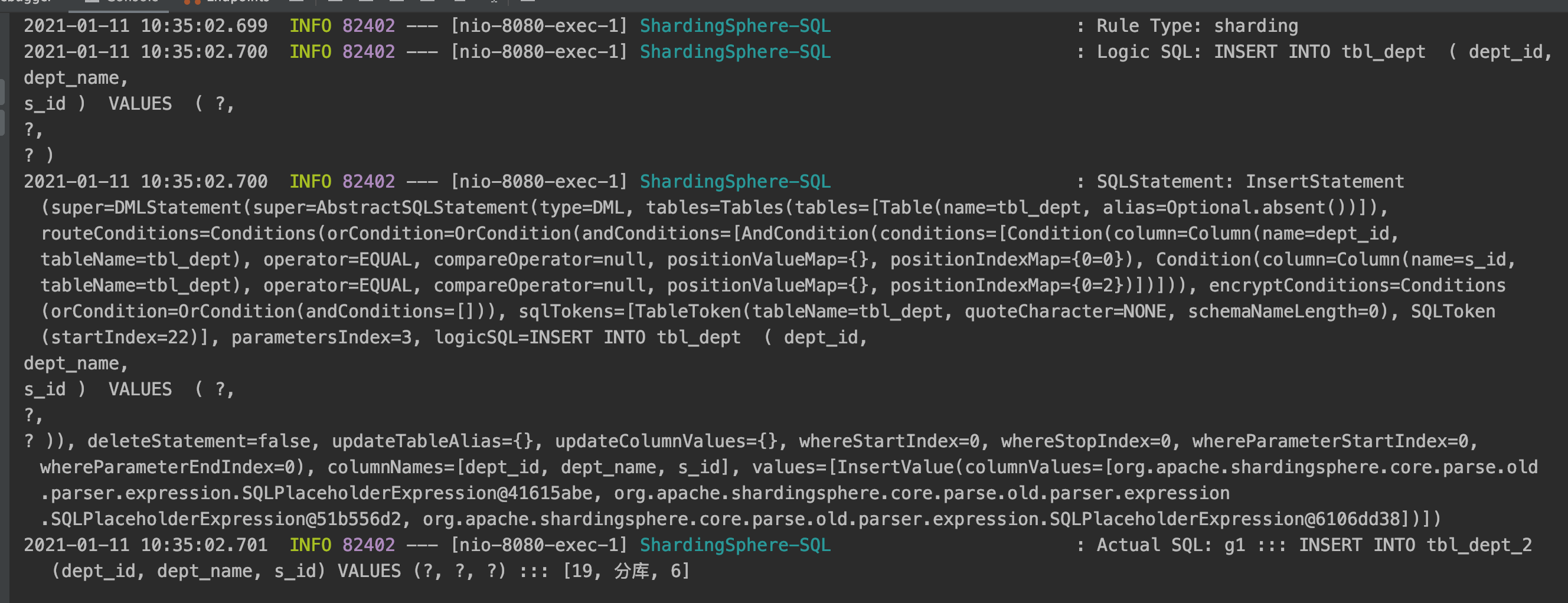Click 'SQLPlaceholderExpression@51b556d2' reference
The height and width of the screenshot is (603, 1568).
coord(226,519)
